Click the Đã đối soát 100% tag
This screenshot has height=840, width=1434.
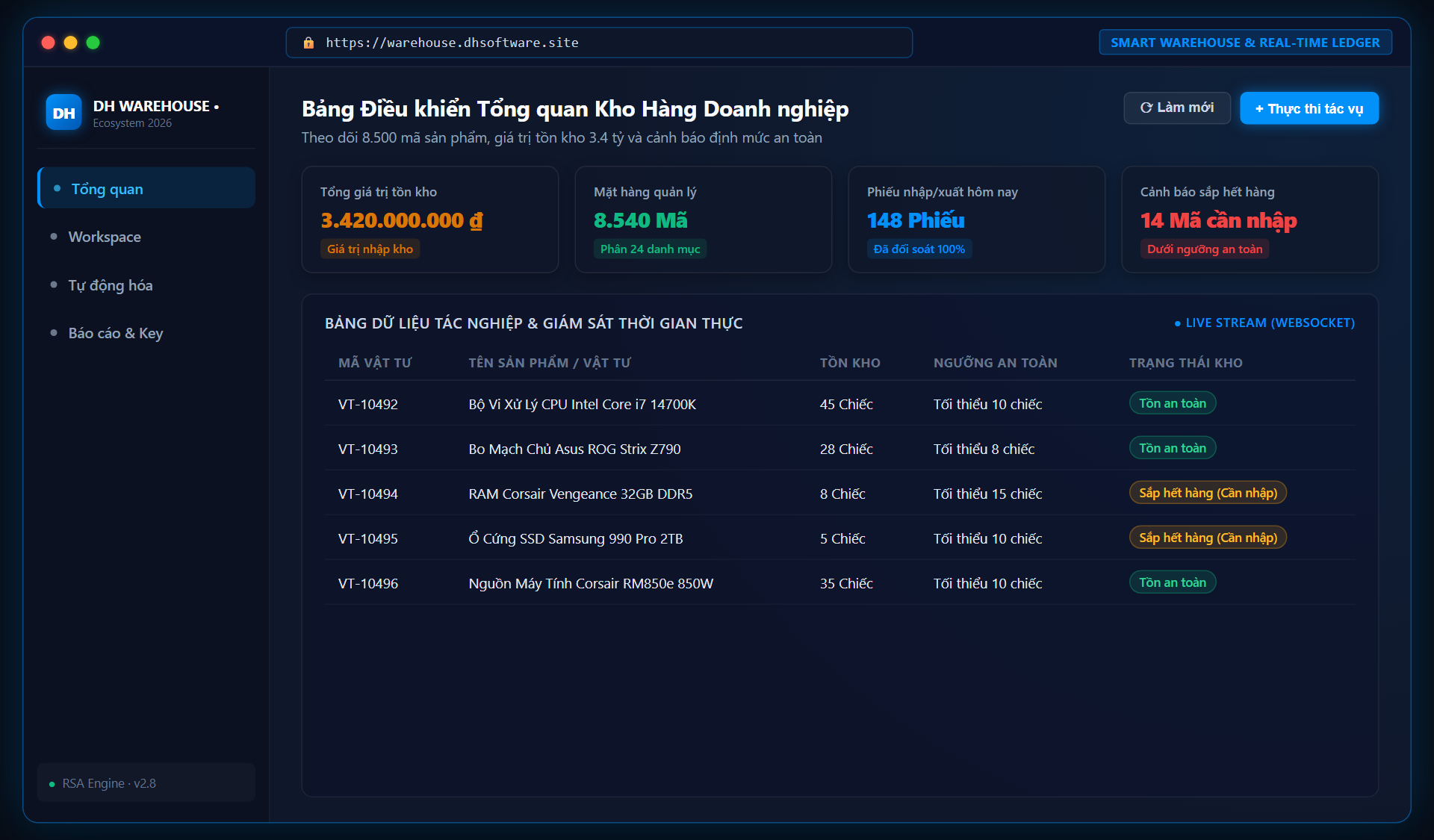[x=919, y=249]
